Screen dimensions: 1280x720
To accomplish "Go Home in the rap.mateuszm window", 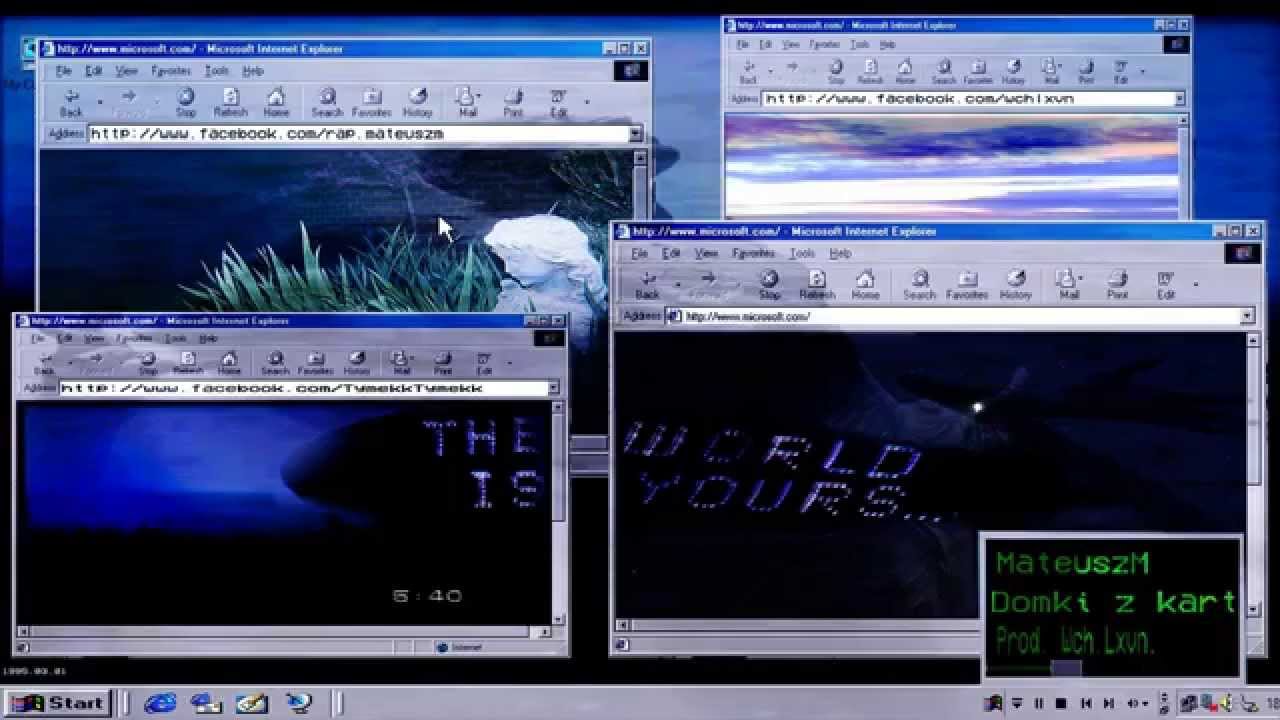I will coord(276,102).
